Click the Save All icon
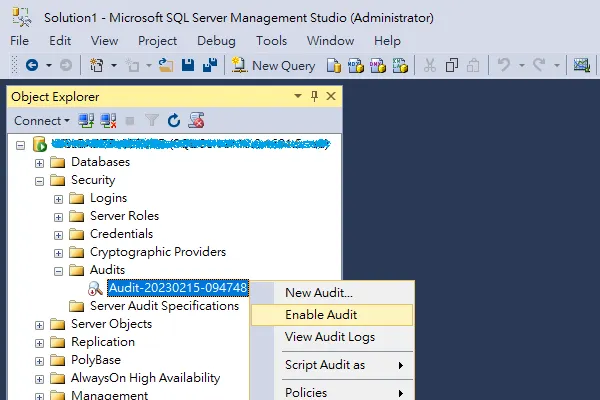This screenshot has width=600, height=400. coord(210,65)
